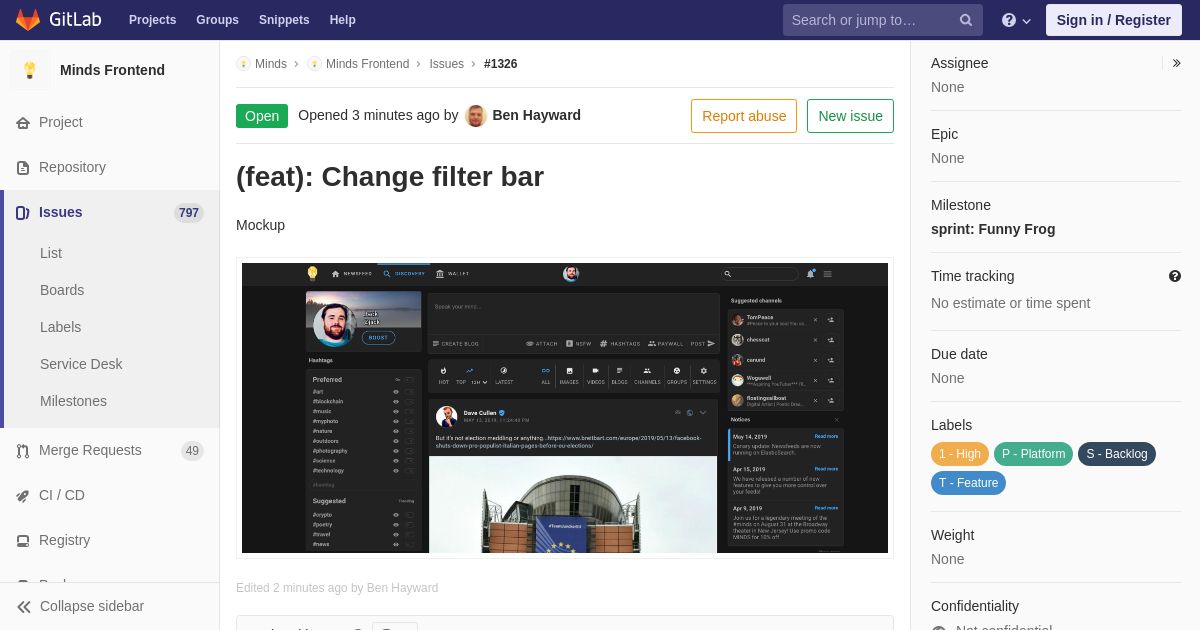Click the S - Backlog label
The height and width of the screenshot is (630, 1200).
[1117, 454]
